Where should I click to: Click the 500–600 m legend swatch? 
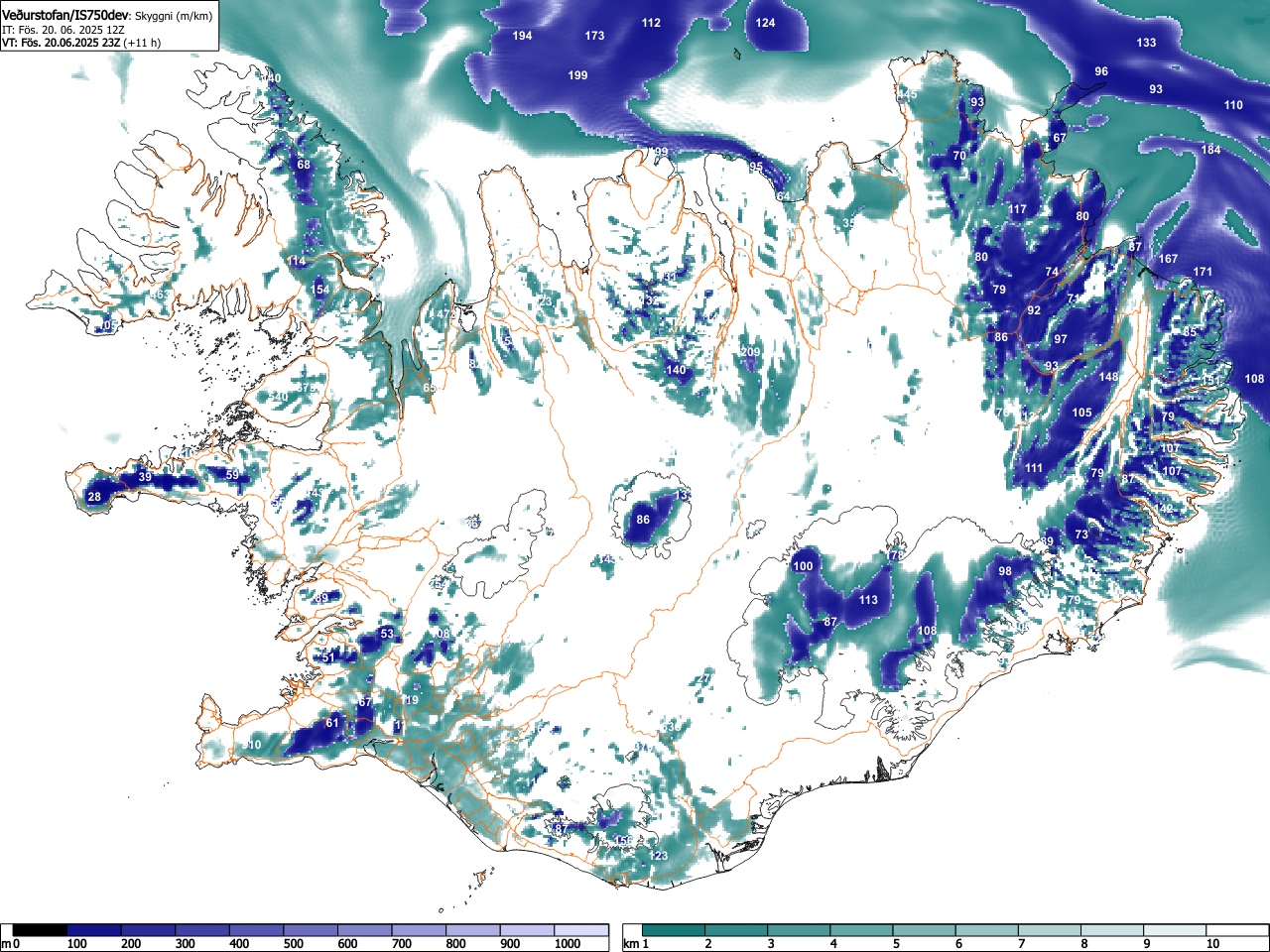(x=311, y=930)
